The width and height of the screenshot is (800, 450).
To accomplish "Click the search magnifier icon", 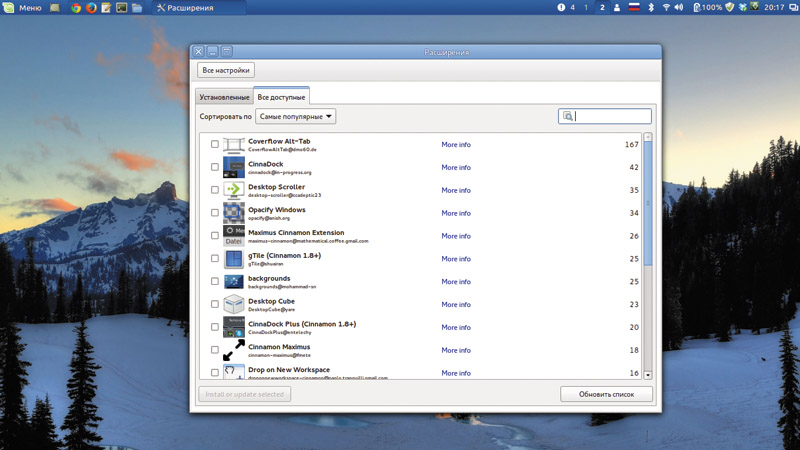I will pyautogui.click(x=567, y=116).
